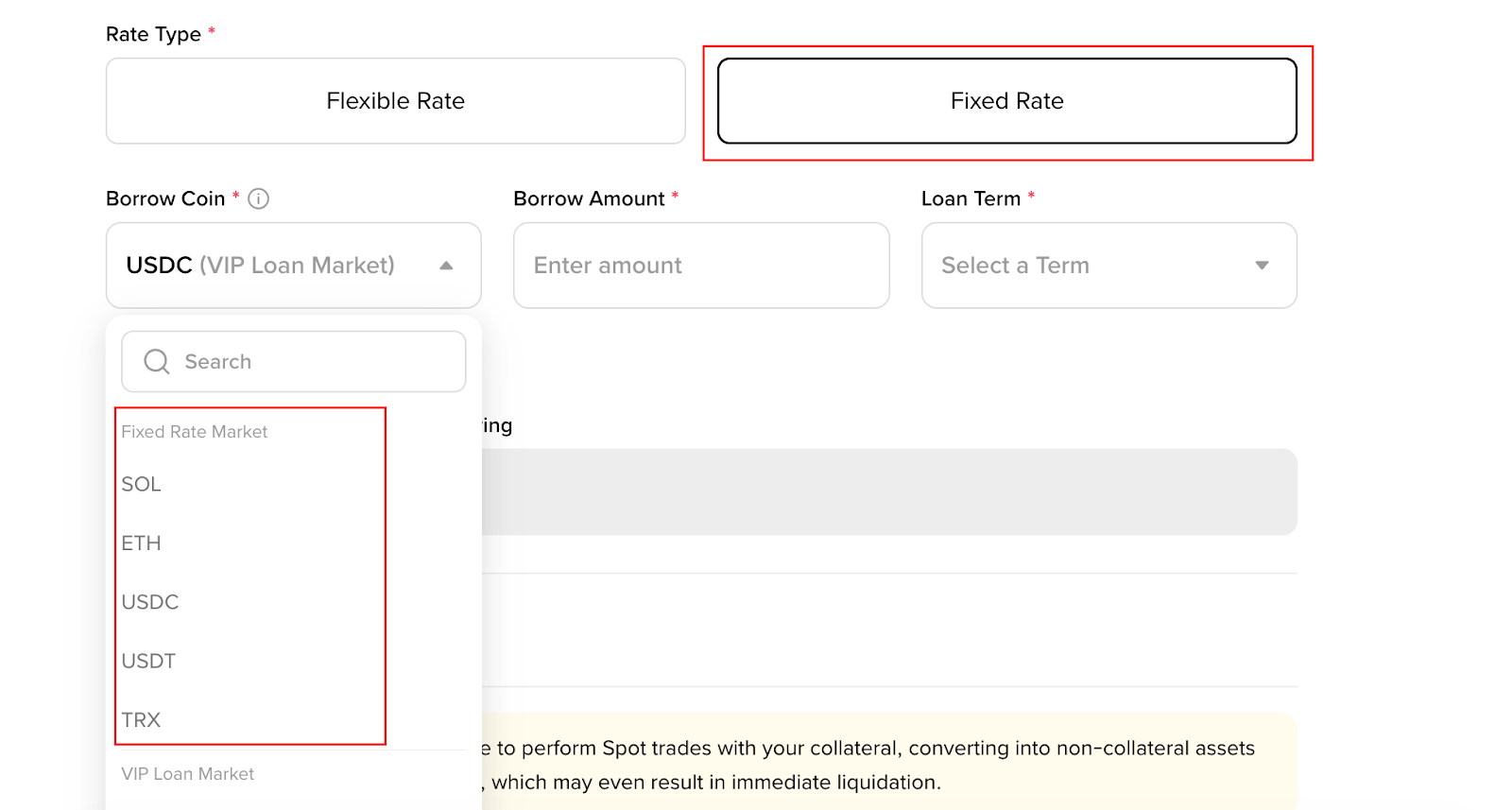
Task: Click the coin Search text box
Action: [312, 362]
